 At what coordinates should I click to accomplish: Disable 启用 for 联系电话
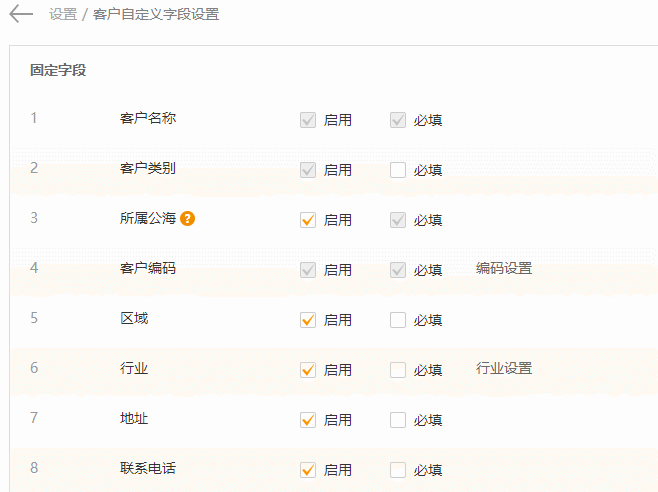pos(308,470)
